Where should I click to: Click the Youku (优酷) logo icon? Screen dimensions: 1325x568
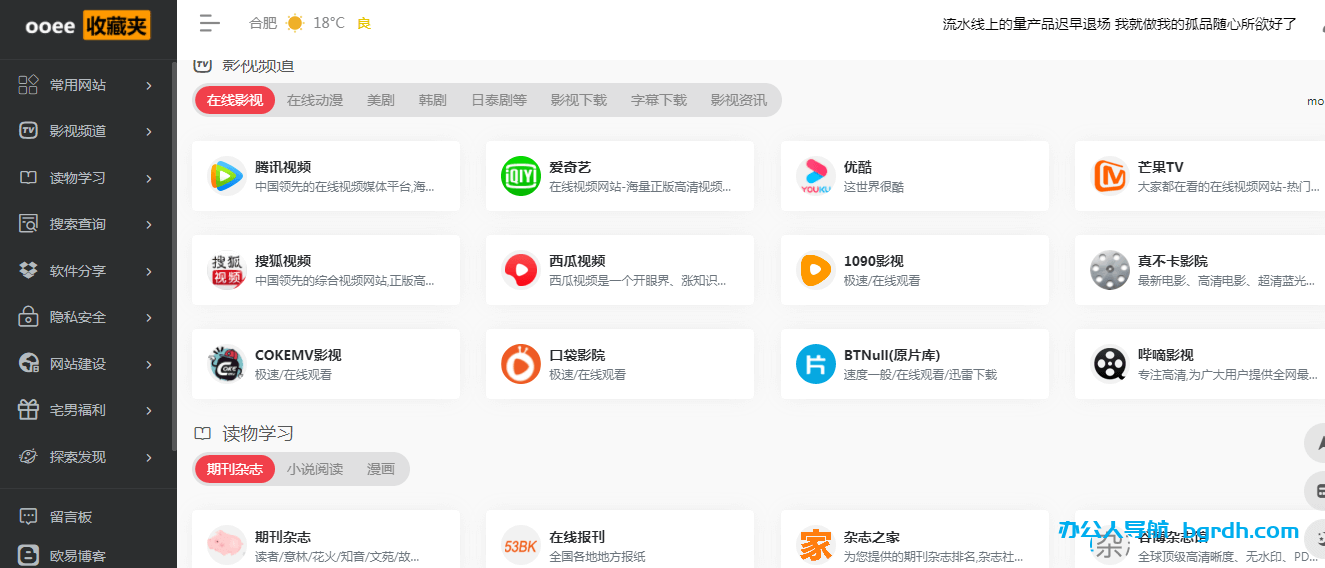pos(816,176)
